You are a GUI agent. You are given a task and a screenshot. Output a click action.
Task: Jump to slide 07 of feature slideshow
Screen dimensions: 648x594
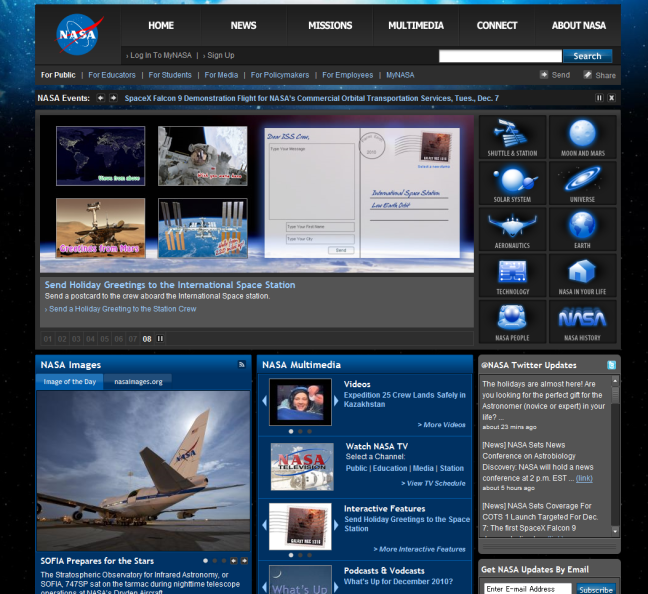click(133, 339)
